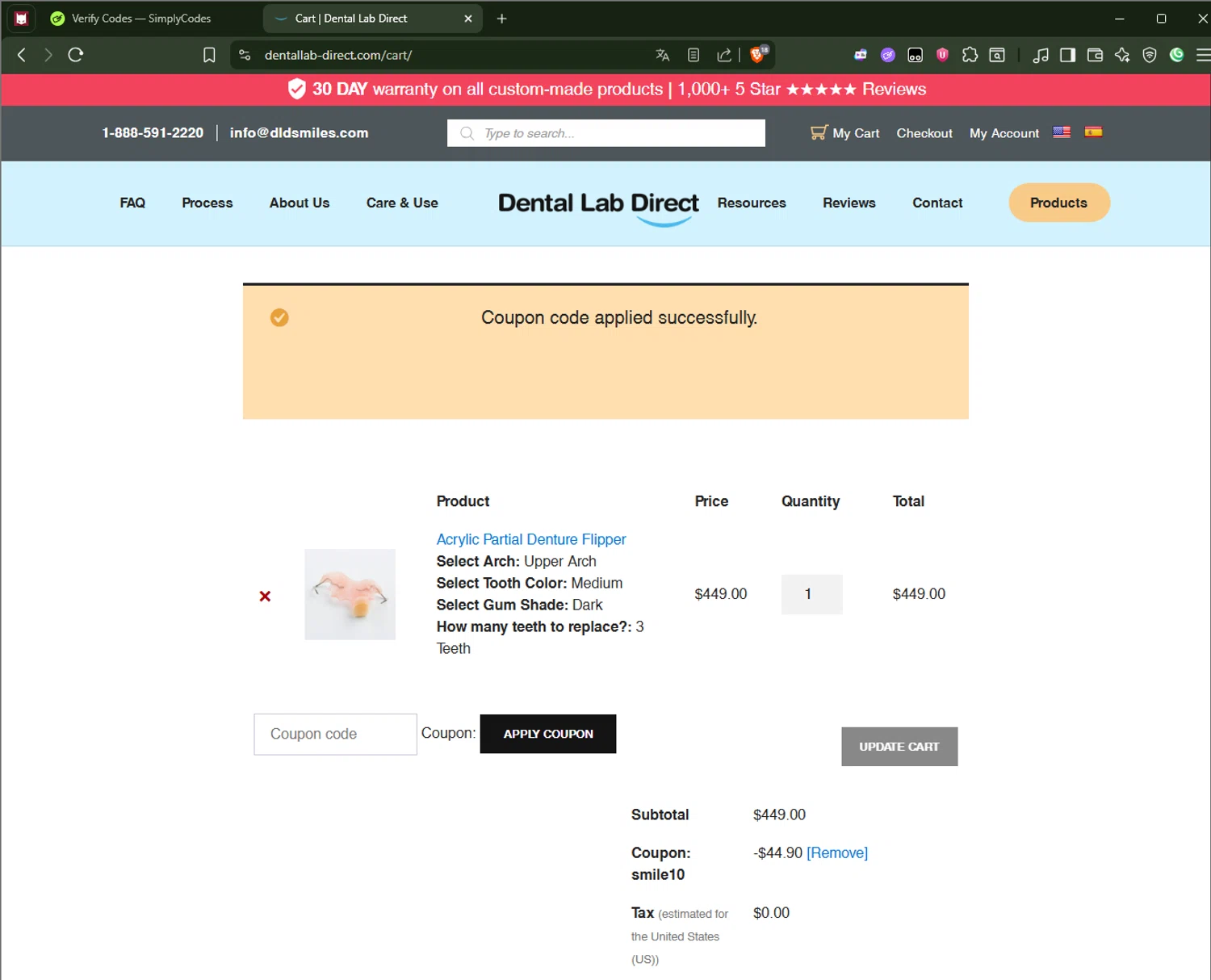Go to Checkout from header
The height and width of the screenshot is (980, 1211).
(x=924, y=133)
